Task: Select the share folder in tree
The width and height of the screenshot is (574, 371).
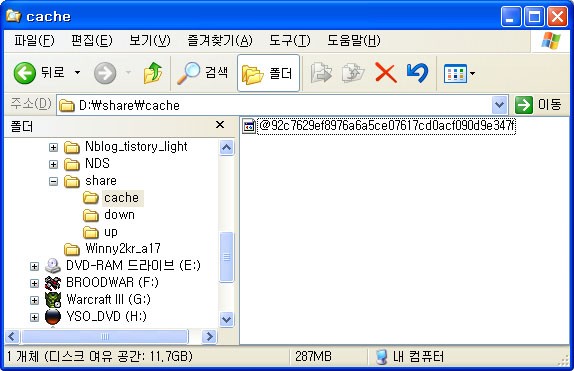Action: click(x=101, y=181)
